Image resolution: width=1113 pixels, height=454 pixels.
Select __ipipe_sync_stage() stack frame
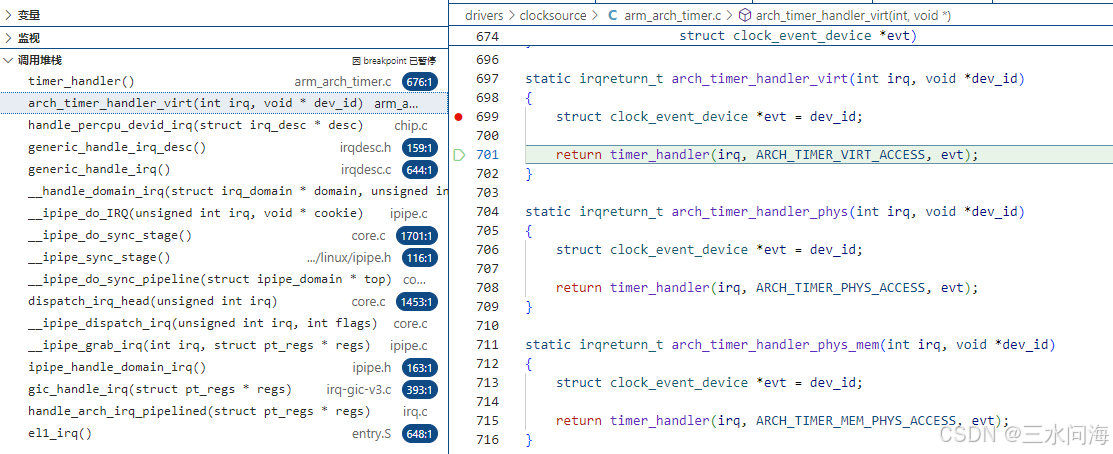[x=224, y=258]
